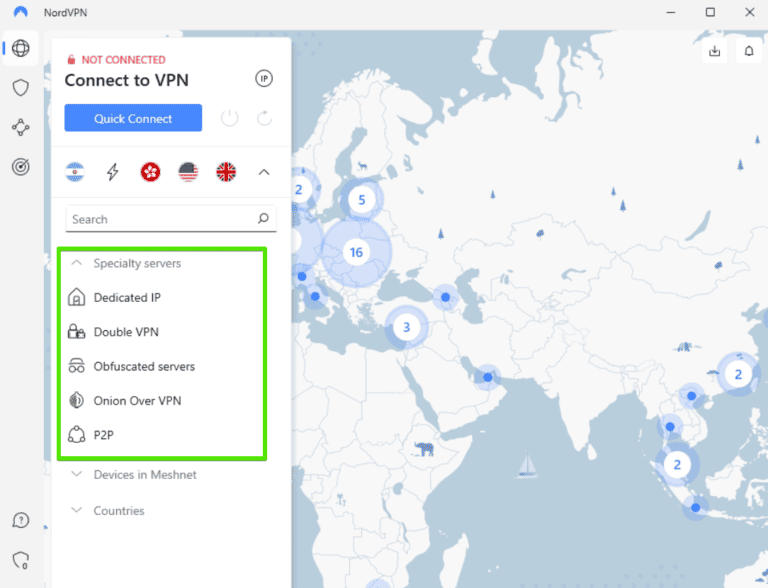768x588 pixels.
Task: Click the map cluster labeled 3
Action: click(406, 327)
